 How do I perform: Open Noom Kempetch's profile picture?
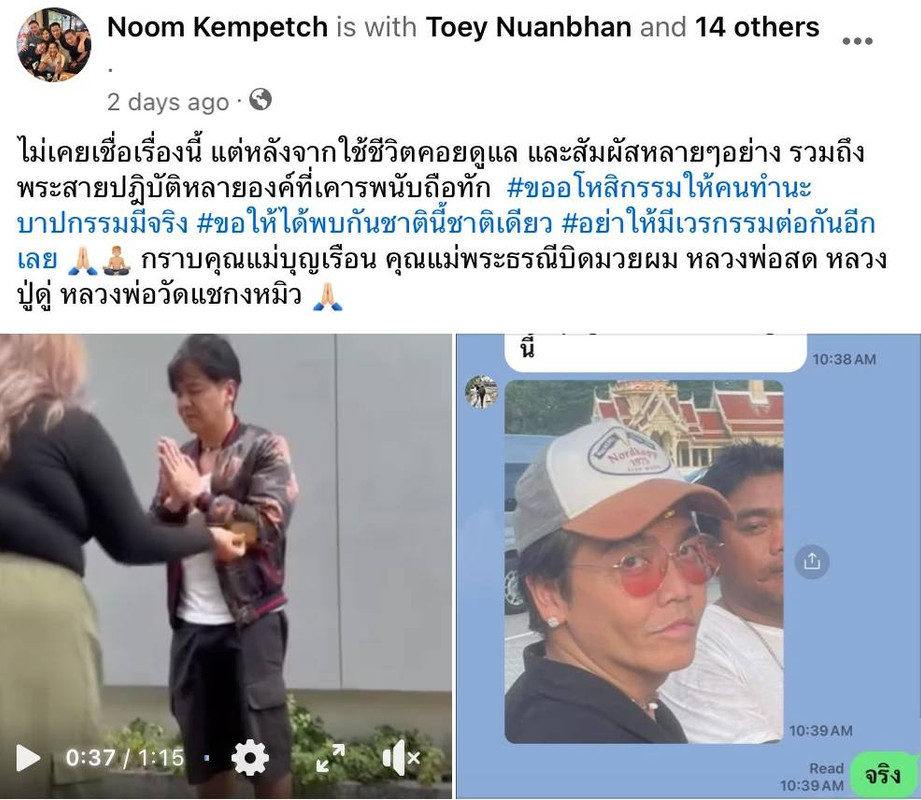coord(53,45)
